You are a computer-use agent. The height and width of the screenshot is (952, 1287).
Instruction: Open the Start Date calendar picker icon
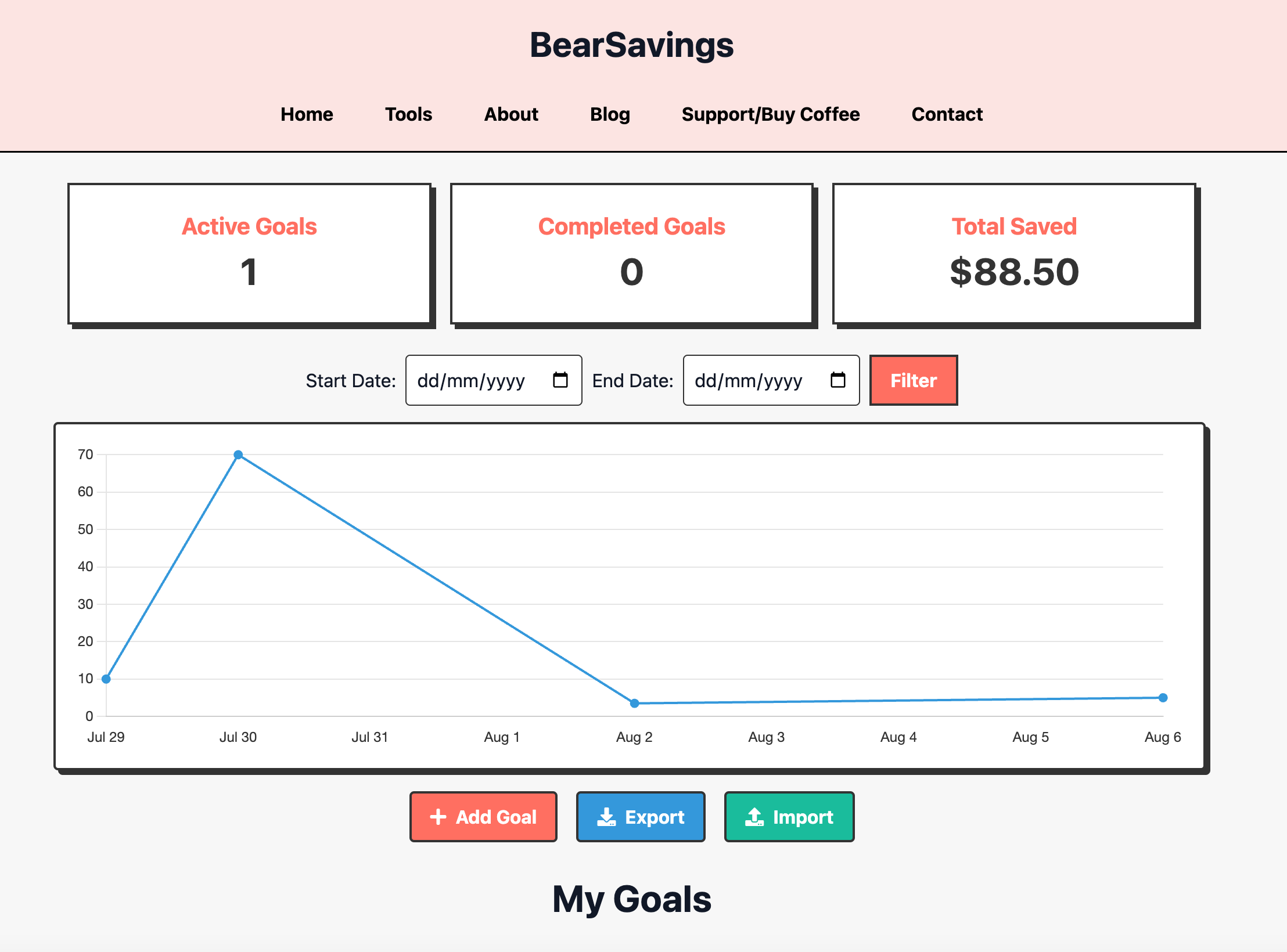(559, 380)
